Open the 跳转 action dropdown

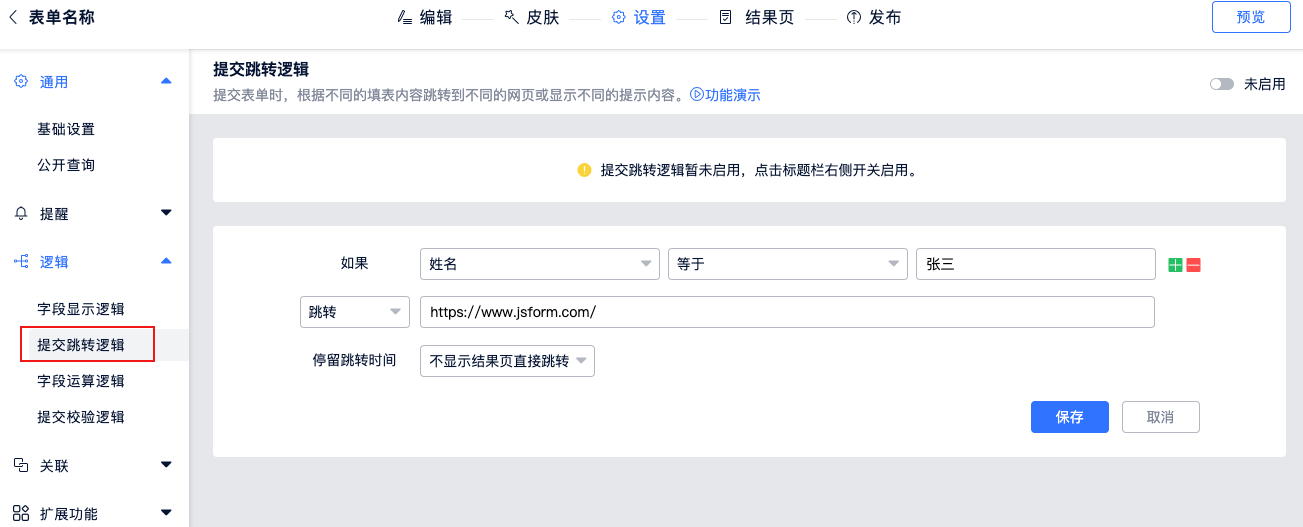click(354, 312)
